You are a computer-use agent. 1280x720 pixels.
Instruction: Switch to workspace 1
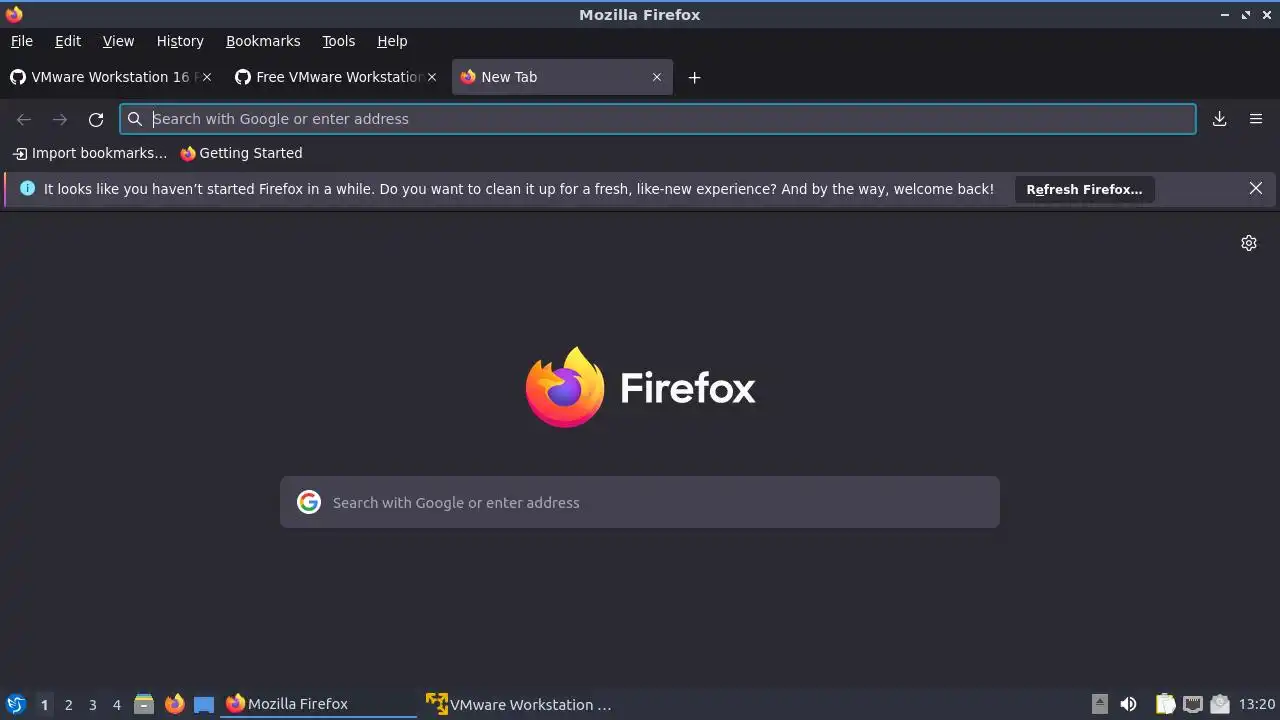click(44, 704)
